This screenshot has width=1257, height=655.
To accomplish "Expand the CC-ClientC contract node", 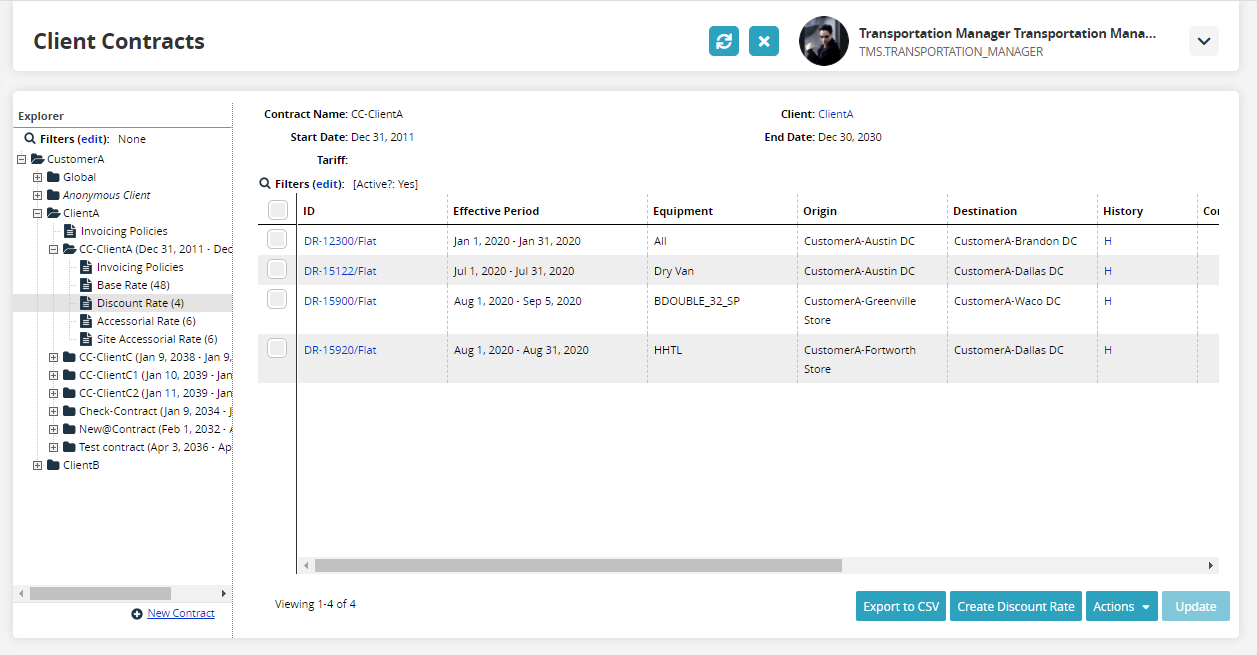I will (54, 357).
